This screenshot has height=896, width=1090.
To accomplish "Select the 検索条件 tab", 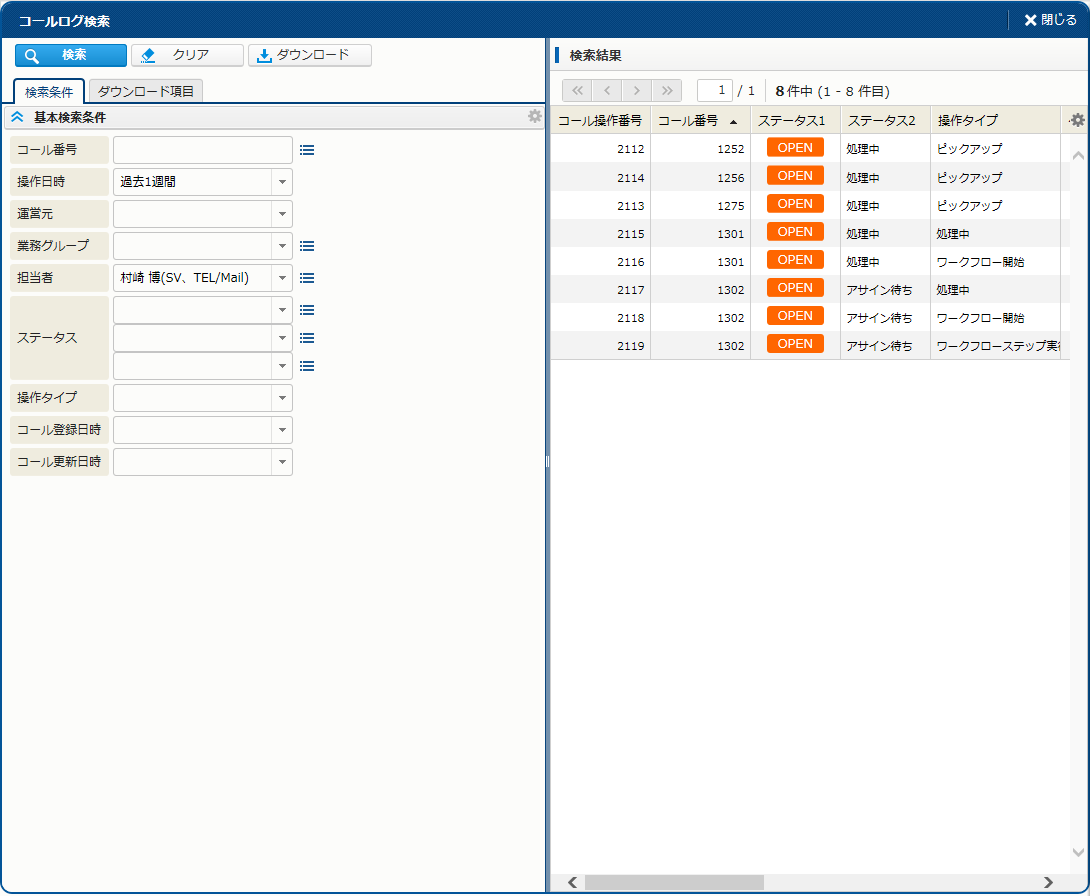I will click(x=49, y=92).
